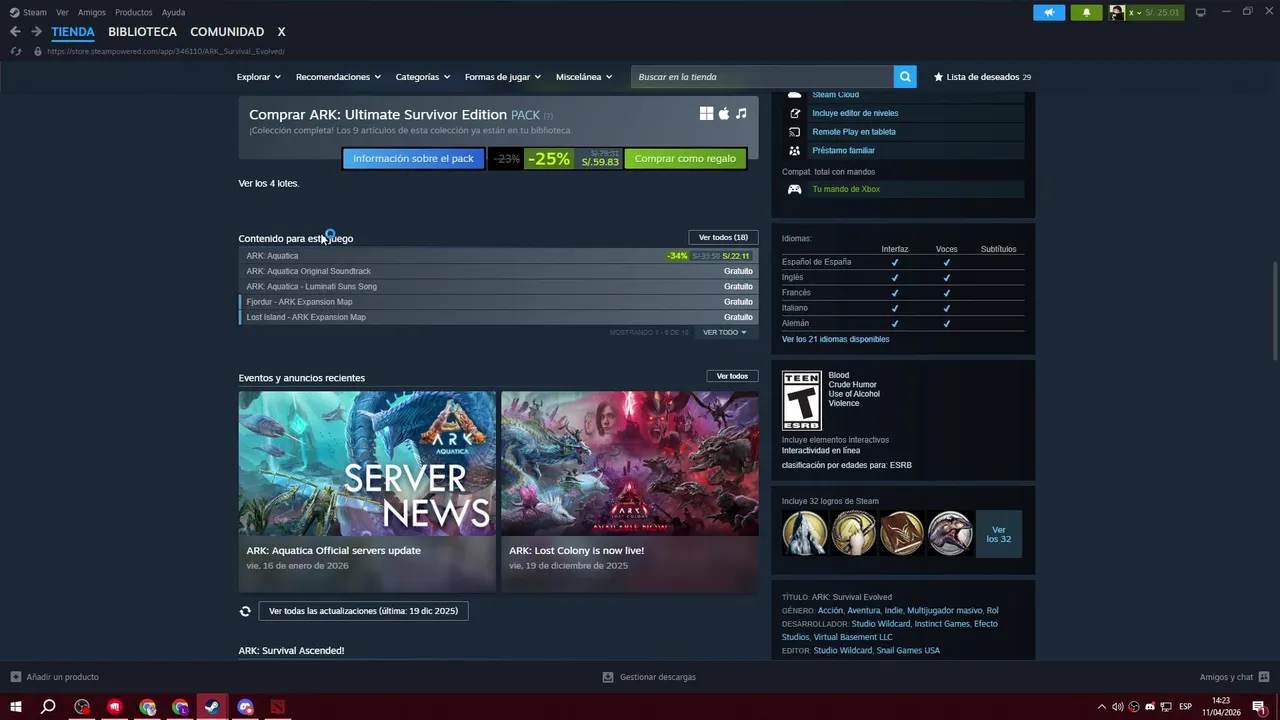Open the Windows Start menu
Screen dimensions: 1280x720
tap(15, 707)
